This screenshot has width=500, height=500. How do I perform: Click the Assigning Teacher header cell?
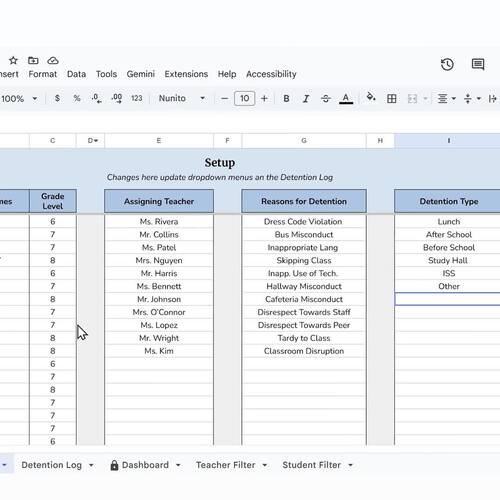[x=159, y=201]
